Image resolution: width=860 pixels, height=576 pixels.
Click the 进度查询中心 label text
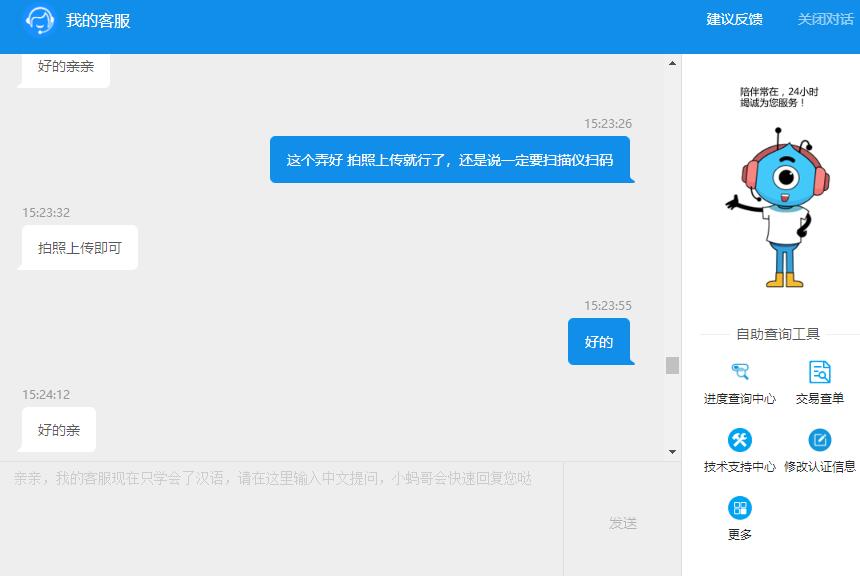(739, 399)
